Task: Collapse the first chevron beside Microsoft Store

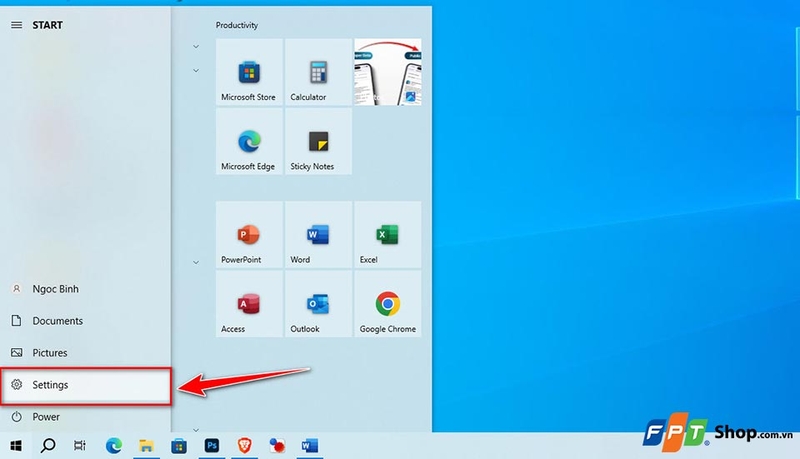Action: tap(196, 46)
